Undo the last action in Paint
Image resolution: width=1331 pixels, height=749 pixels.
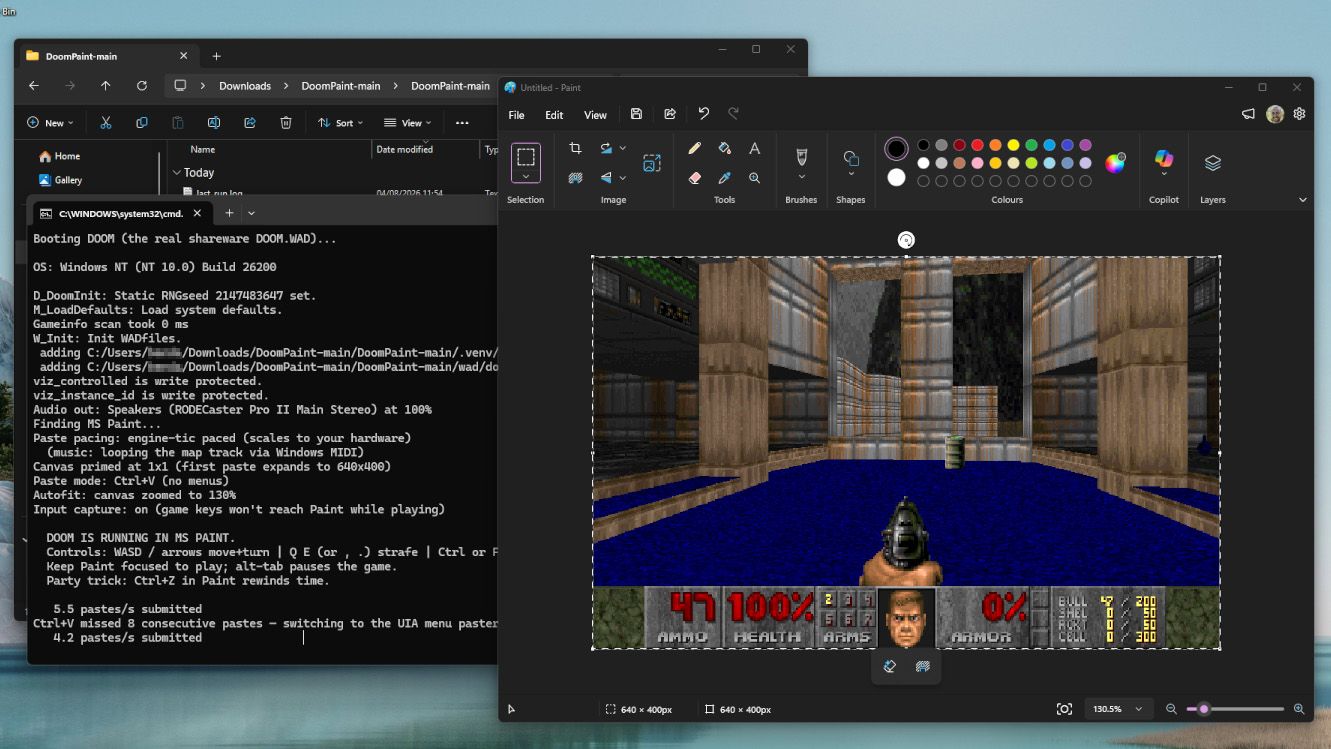pos(704,115)
